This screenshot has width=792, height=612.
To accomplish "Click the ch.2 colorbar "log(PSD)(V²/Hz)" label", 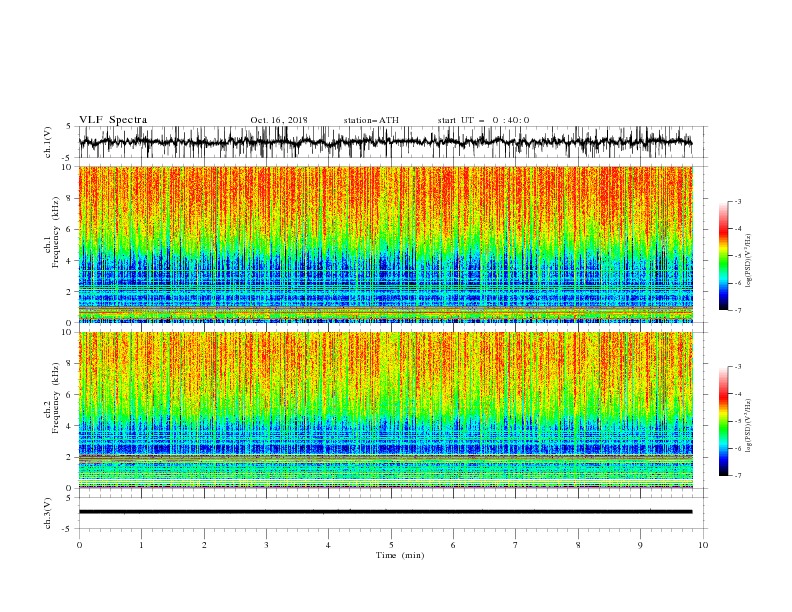I will [x=748, y=425].
